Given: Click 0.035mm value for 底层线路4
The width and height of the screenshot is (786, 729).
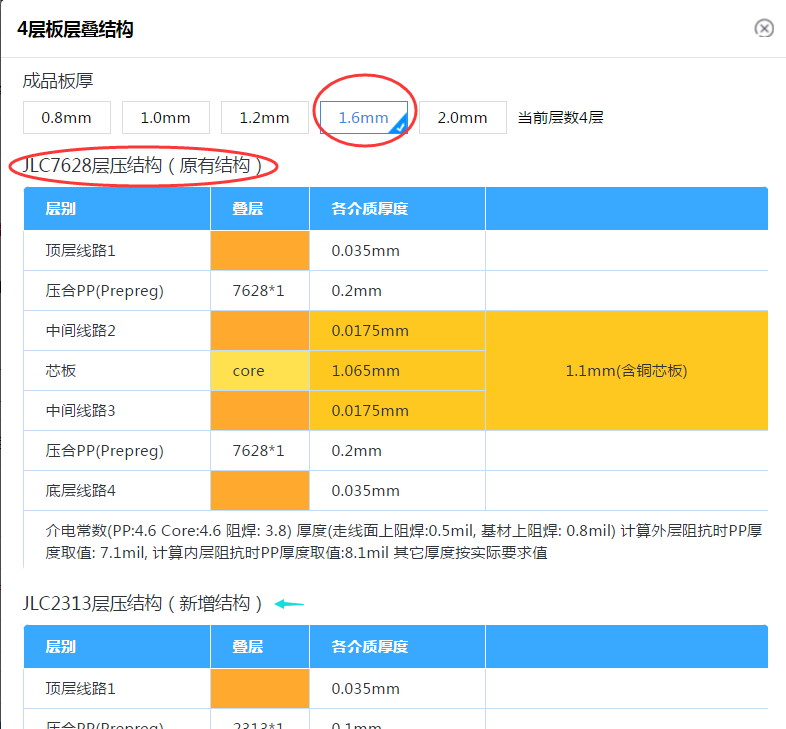Looking at the screenshot, I should click(366, 490).
